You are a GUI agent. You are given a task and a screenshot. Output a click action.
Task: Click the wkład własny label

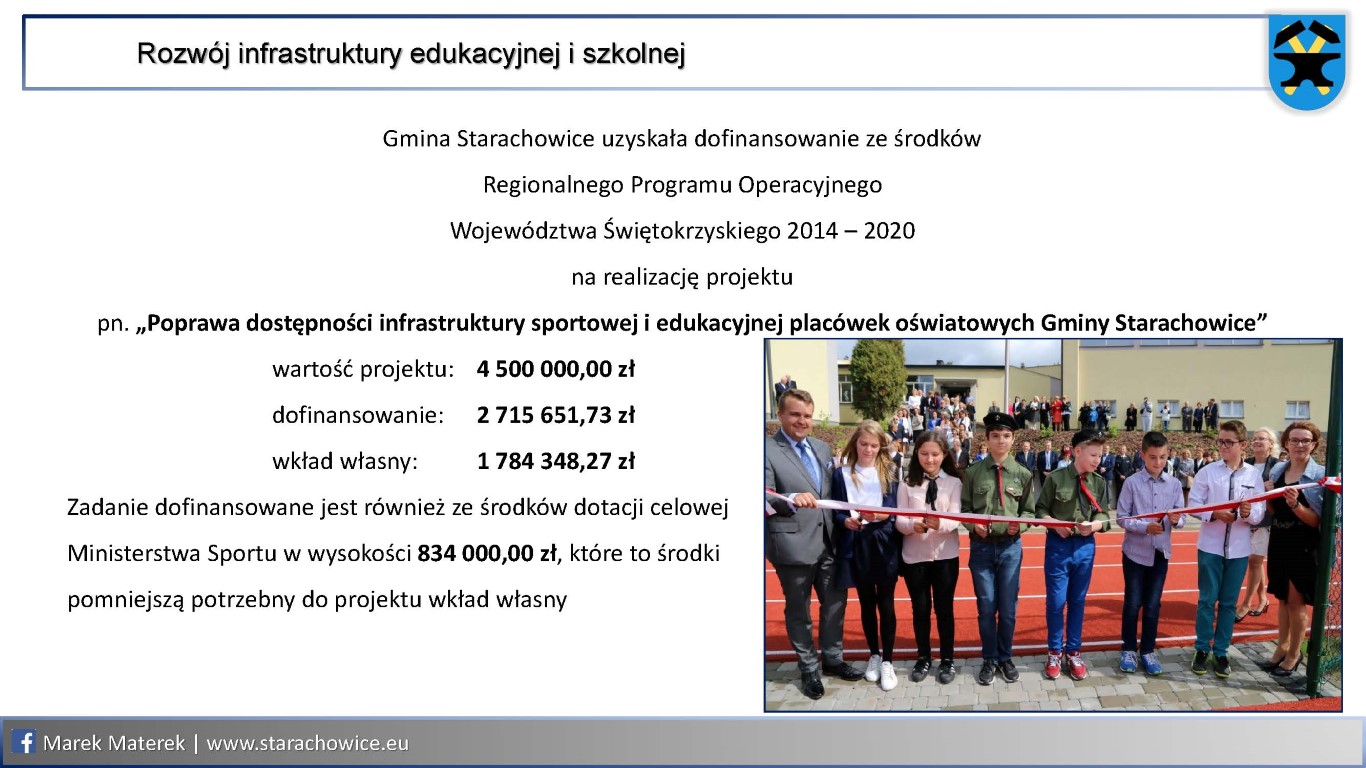tap(344, 461)
